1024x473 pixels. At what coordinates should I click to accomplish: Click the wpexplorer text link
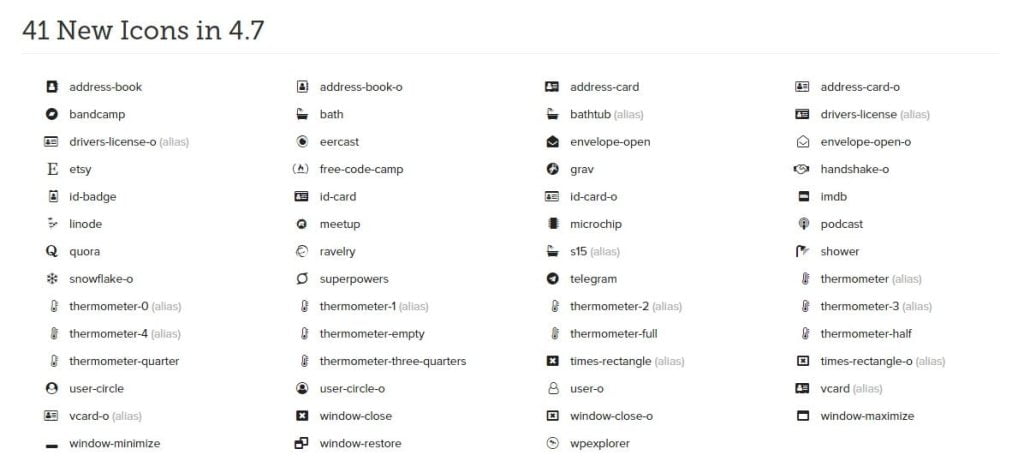600,443
